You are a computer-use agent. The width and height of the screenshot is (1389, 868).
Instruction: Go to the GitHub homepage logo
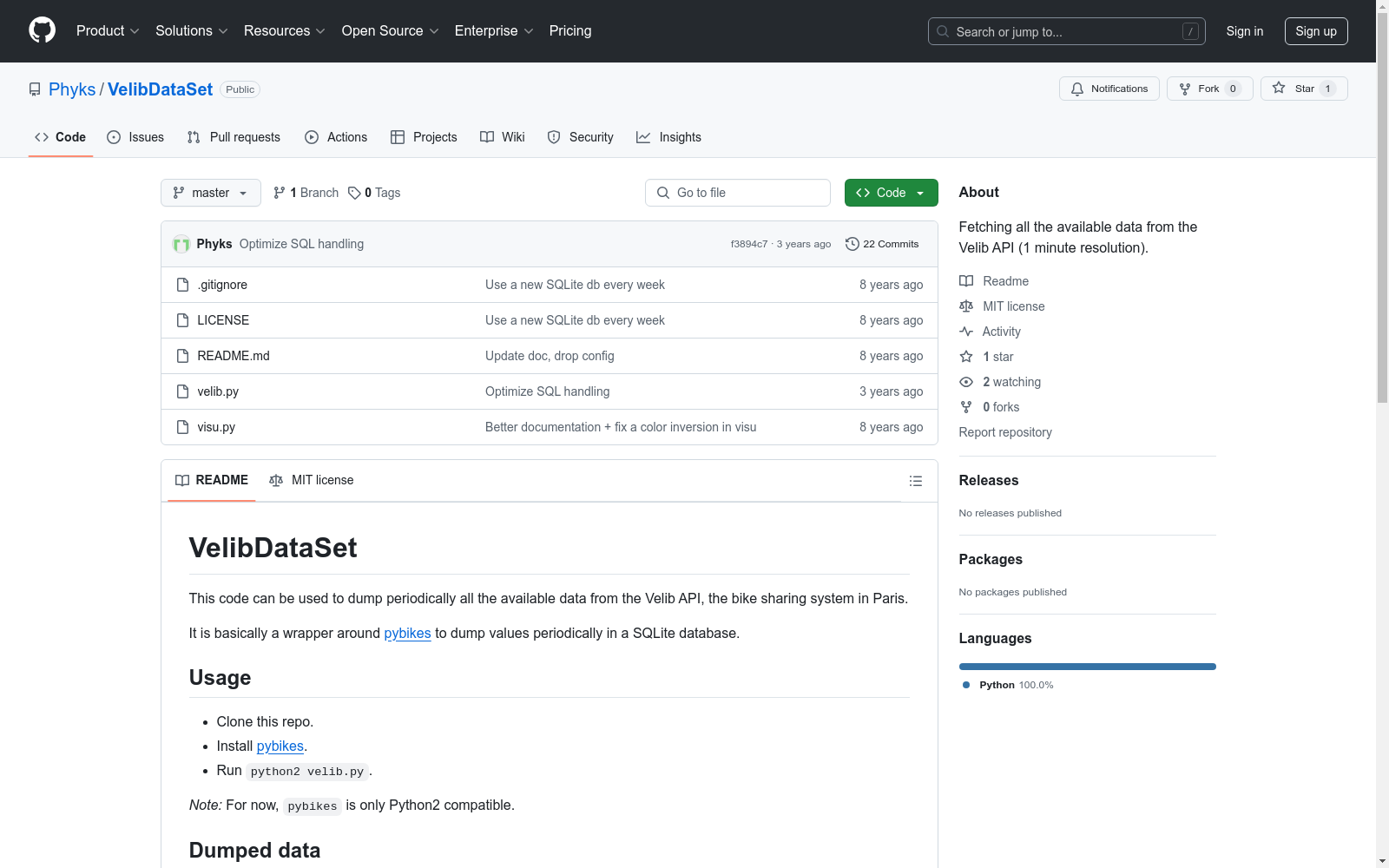tap(42, 30)
